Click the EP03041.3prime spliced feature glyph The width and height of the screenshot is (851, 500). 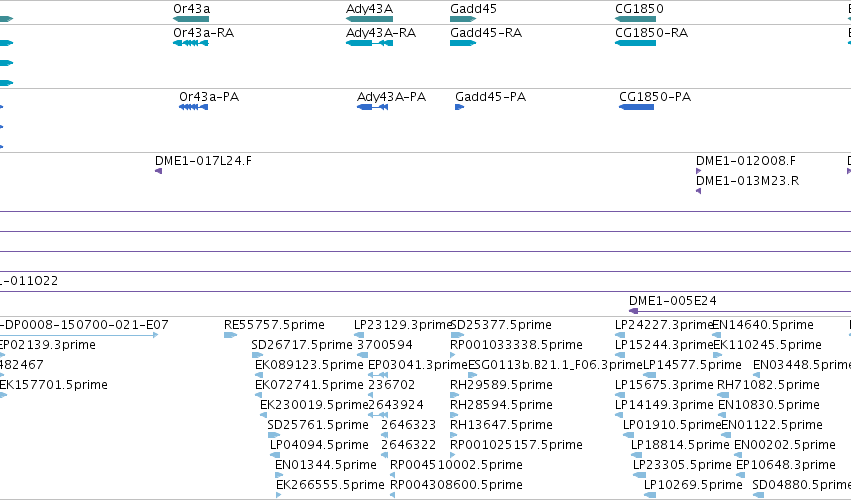coord(378,375)
